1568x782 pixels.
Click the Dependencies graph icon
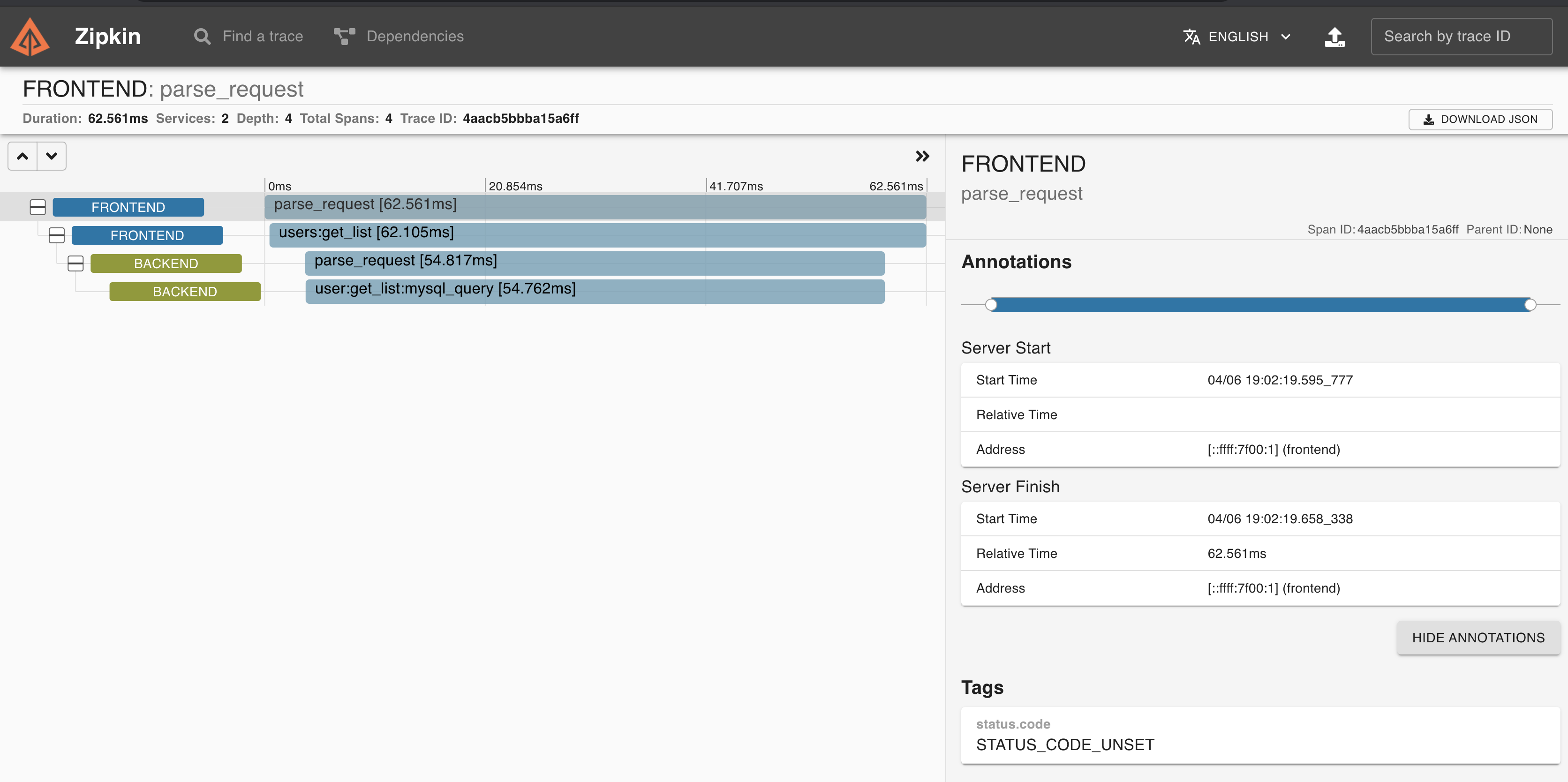[344, 37]
